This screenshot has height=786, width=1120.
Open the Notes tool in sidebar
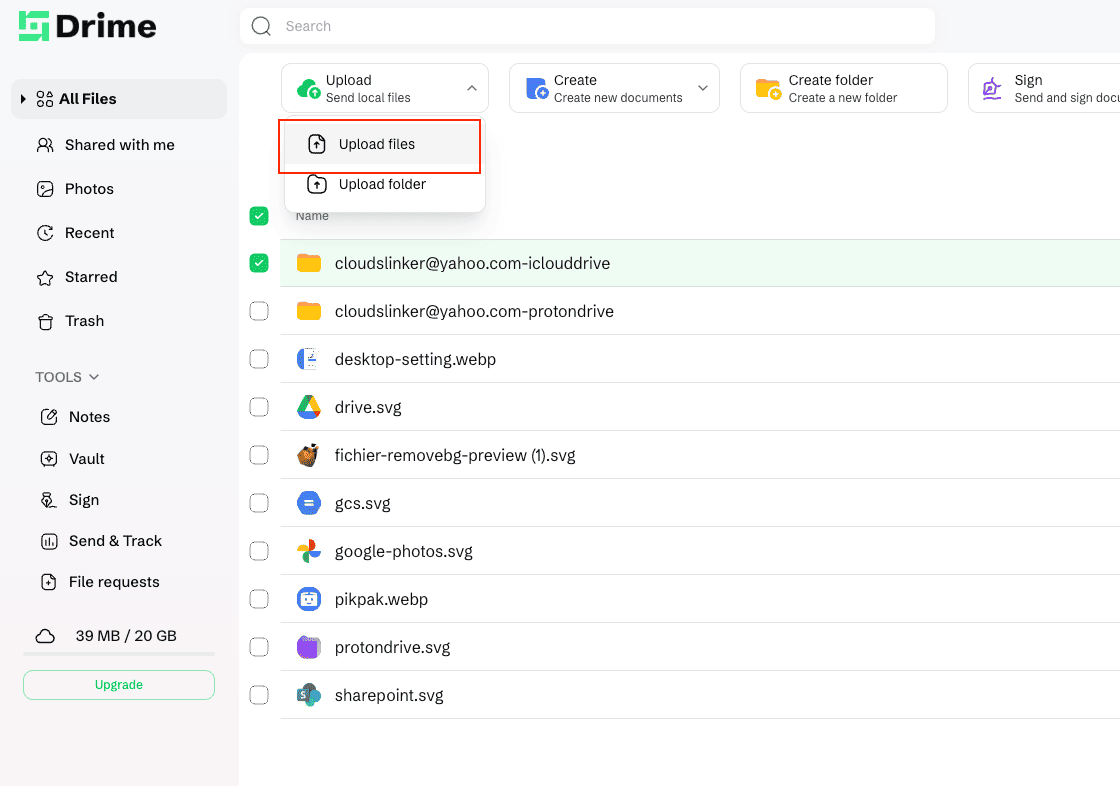tap(89, 417)
